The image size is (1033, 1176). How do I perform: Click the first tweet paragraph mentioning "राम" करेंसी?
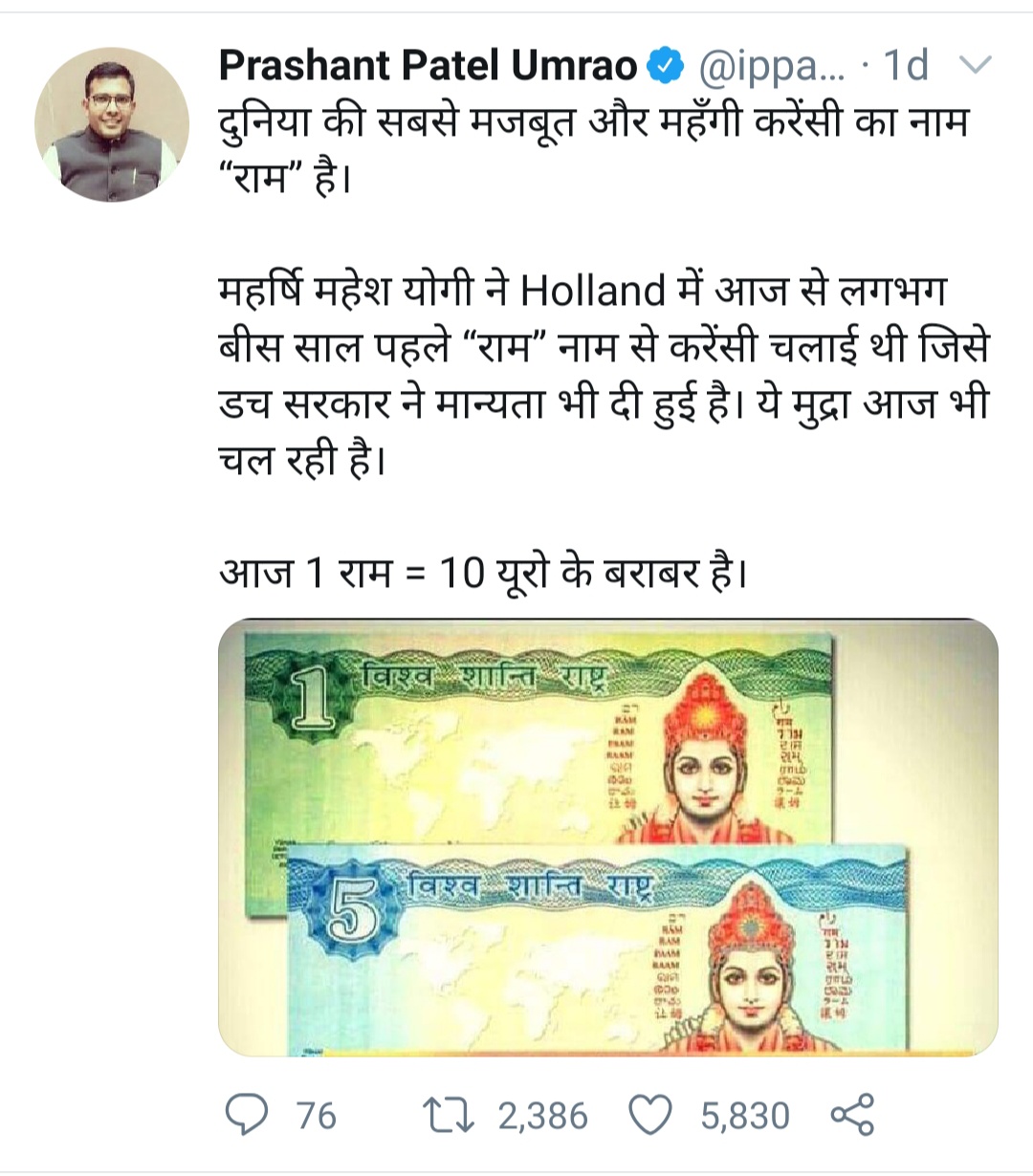pyautogui.click(x=593, y=150)
